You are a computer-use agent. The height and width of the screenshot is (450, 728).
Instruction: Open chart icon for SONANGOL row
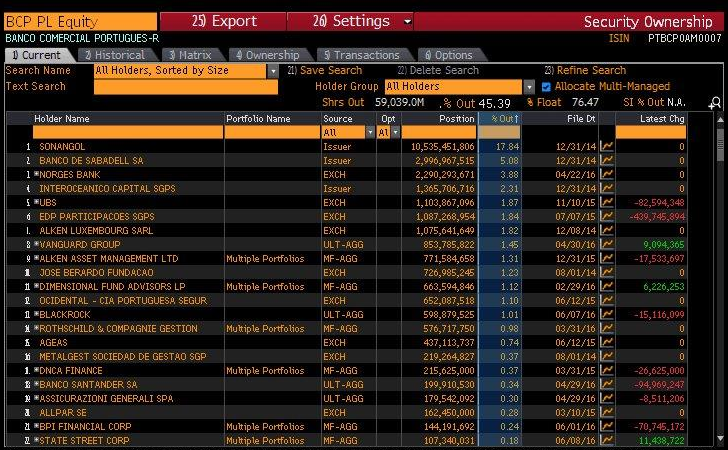click(606, 146)
